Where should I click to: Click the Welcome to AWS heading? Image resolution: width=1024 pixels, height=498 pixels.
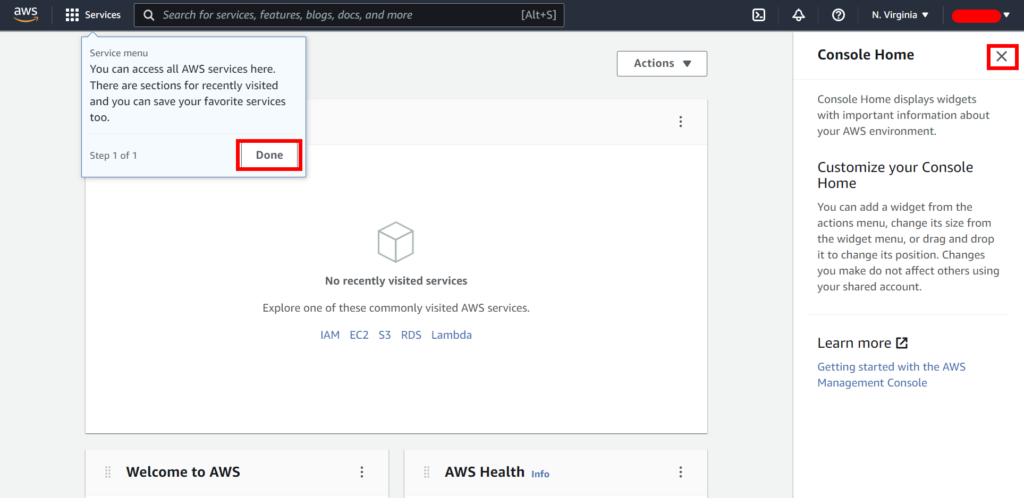coord(183,472)
